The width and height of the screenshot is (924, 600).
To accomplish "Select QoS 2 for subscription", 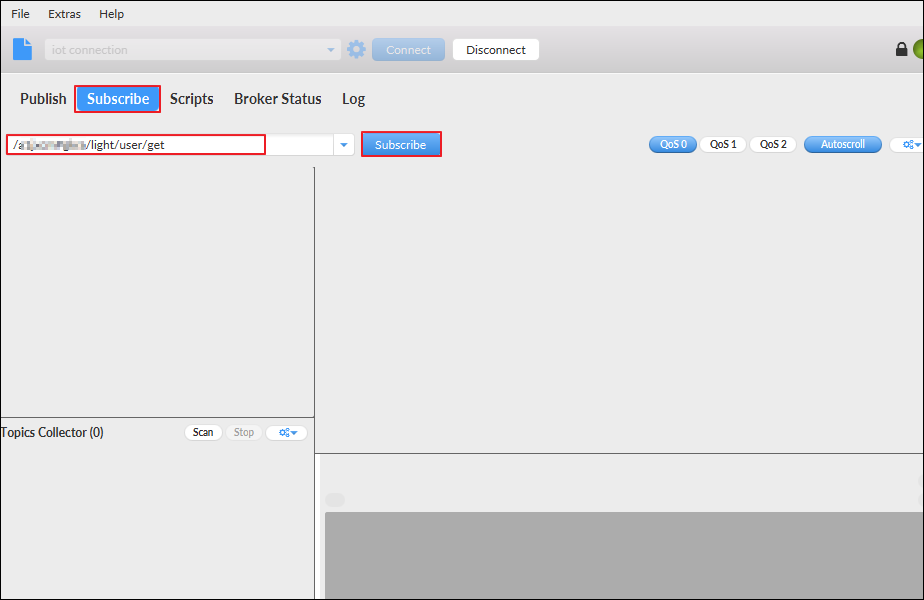I will click(772, 144).
